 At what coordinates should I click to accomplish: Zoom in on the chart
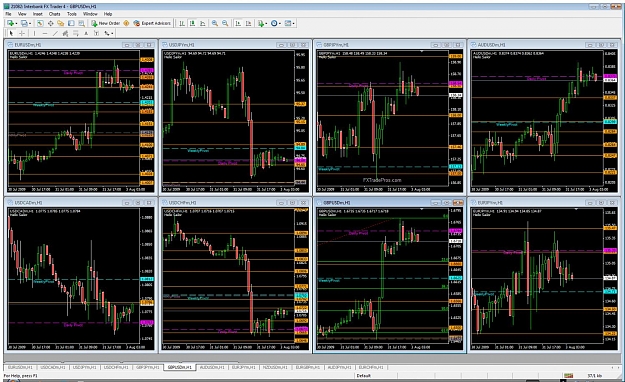(x=214, y=24)
